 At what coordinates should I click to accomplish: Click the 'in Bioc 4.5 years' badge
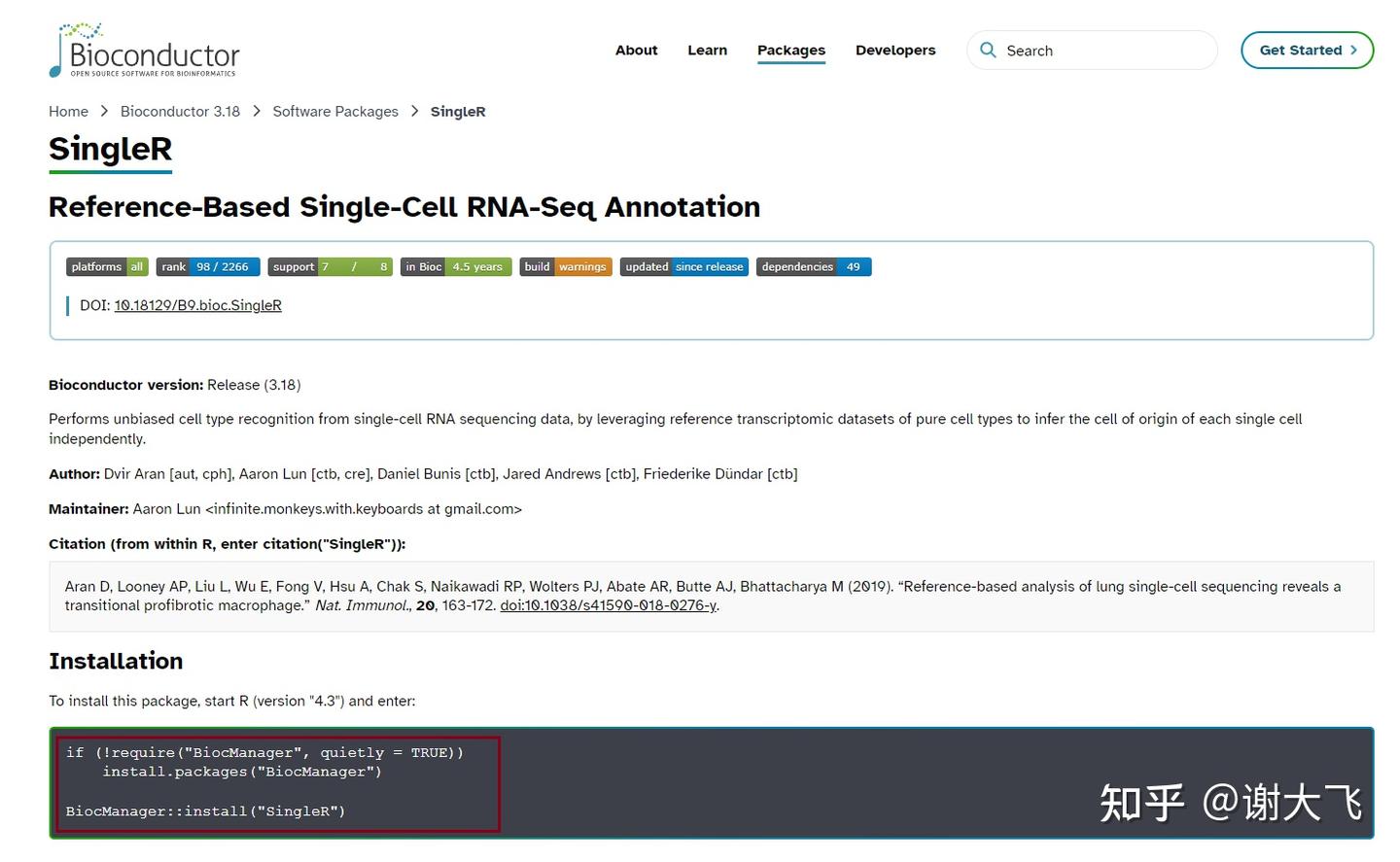click(455, 266)
